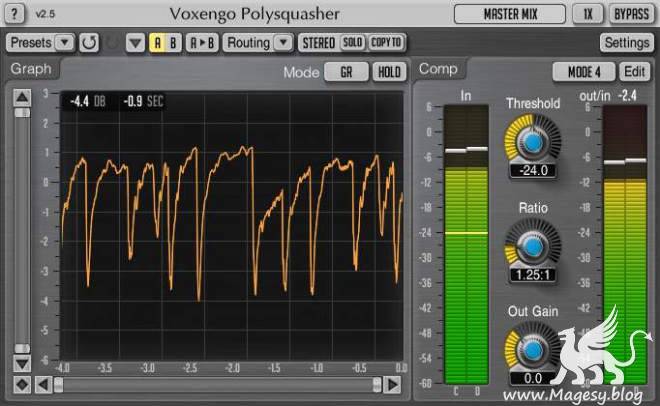660x406 pixels.
Task: Open the Presets dropdown
Action: coord(40,43)
